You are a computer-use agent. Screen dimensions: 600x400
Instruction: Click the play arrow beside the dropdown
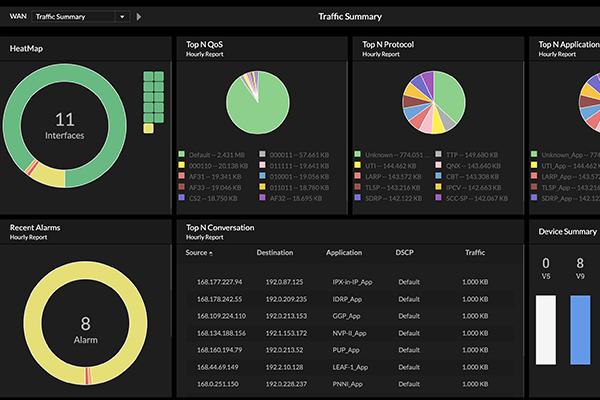pyautogui.click(x=139, y=17)
